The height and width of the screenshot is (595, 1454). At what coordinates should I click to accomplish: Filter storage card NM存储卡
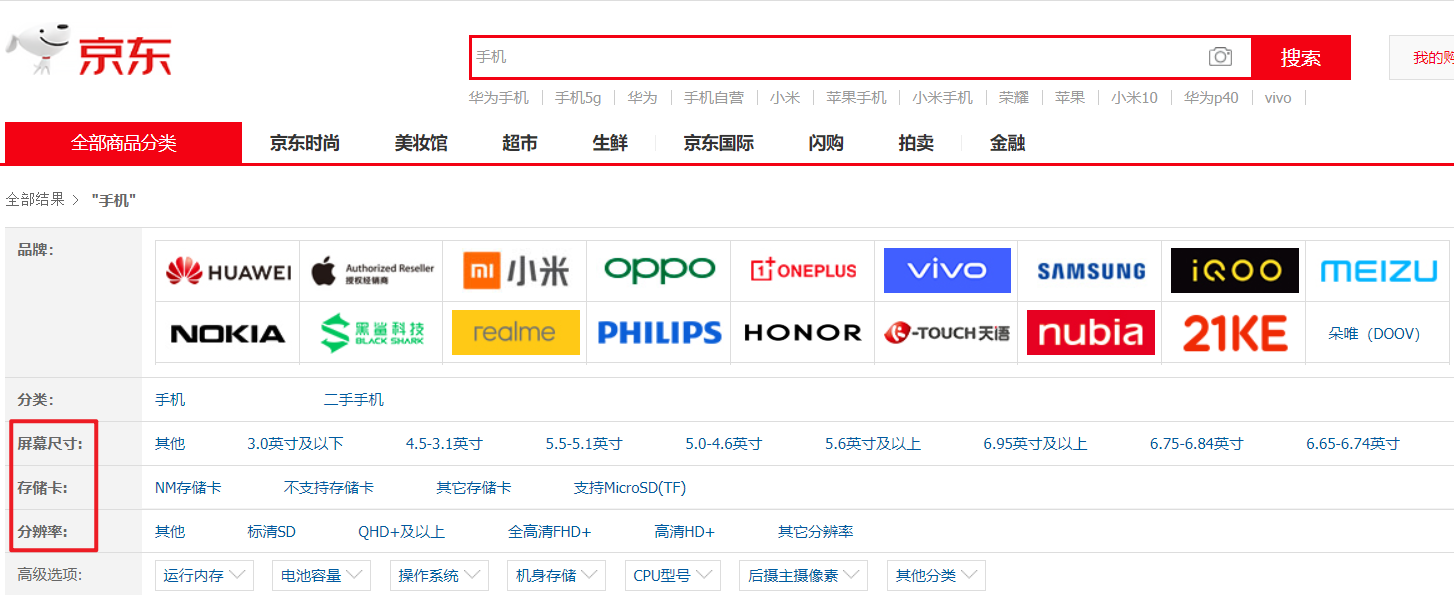[188, 487]
